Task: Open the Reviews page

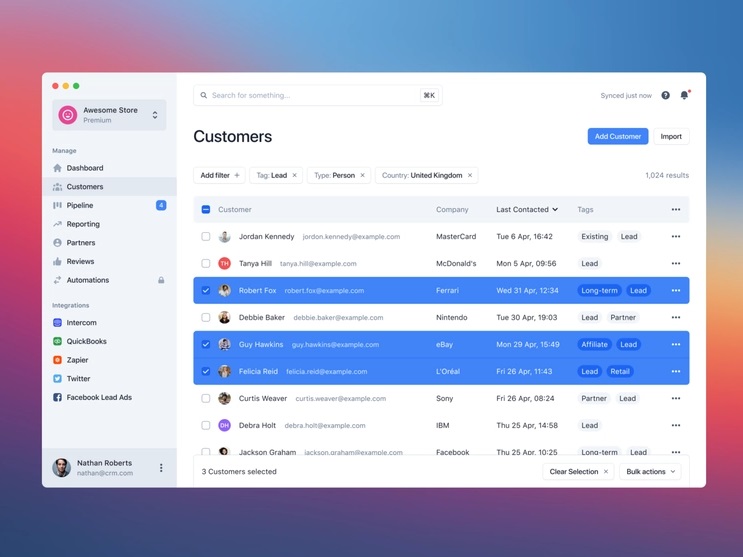Action: 109,262
